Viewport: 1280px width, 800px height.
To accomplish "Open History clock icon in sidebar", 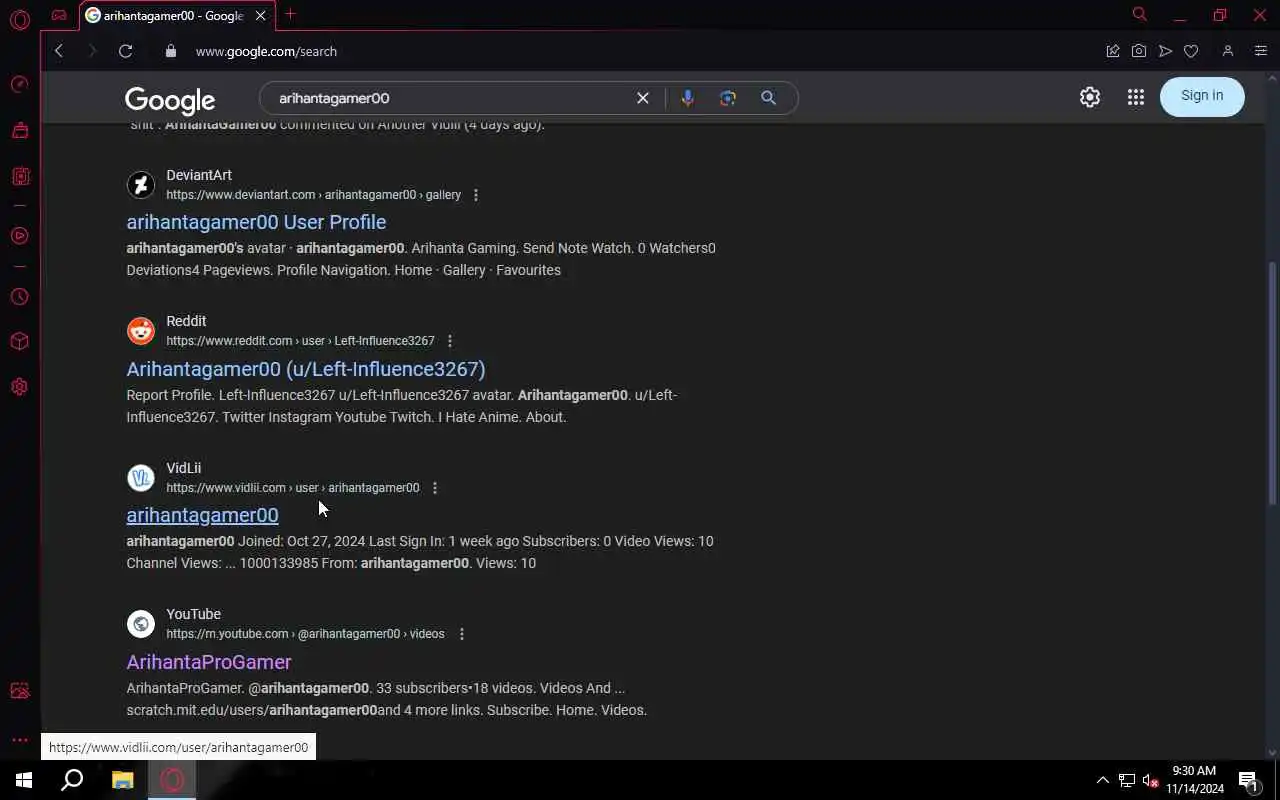I will pos(19,297).
